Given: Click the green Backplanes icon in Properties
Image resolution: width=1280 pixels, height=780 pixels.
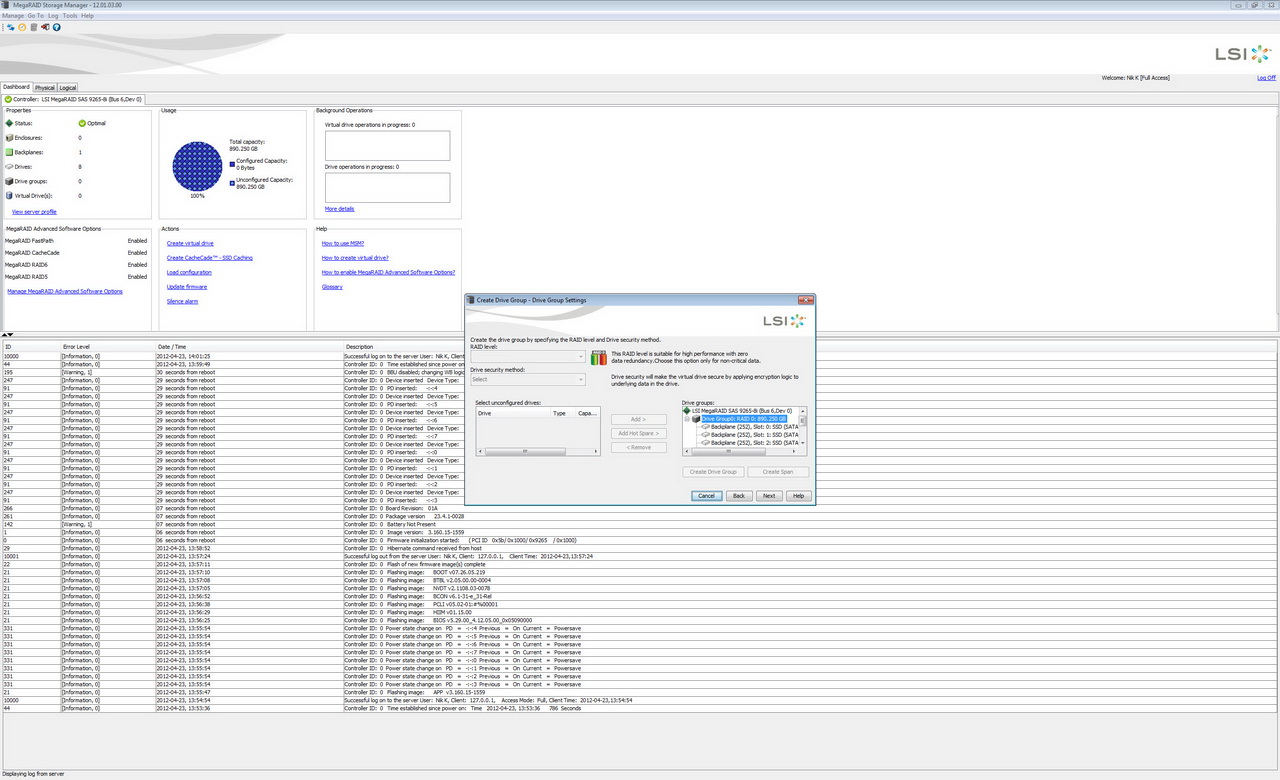Looking at the screenshot, I should pyautogui.click(x=9, y=152).
